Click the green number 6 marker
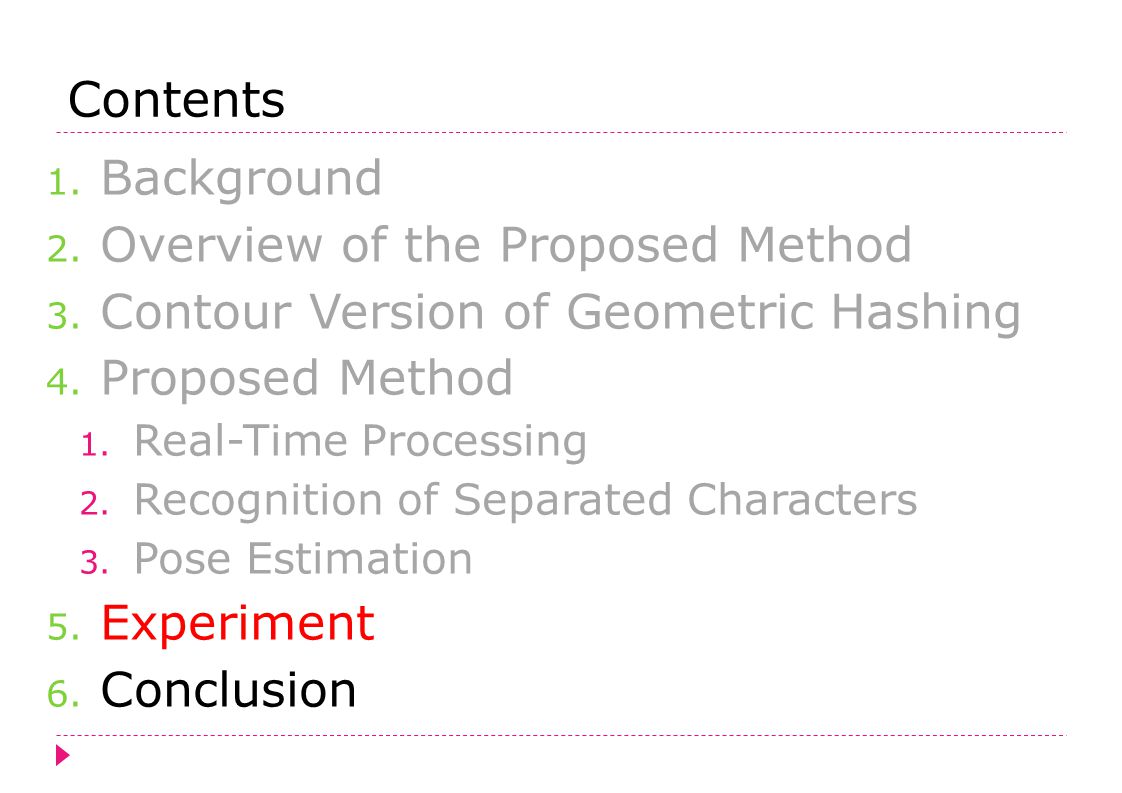The width and height of the screenshot is (1122, 793). [64, 694]
